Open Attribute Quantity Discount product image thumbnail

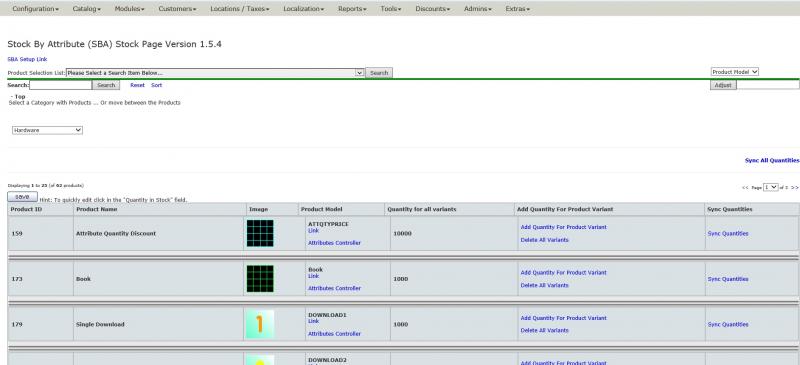pos(260,233)
